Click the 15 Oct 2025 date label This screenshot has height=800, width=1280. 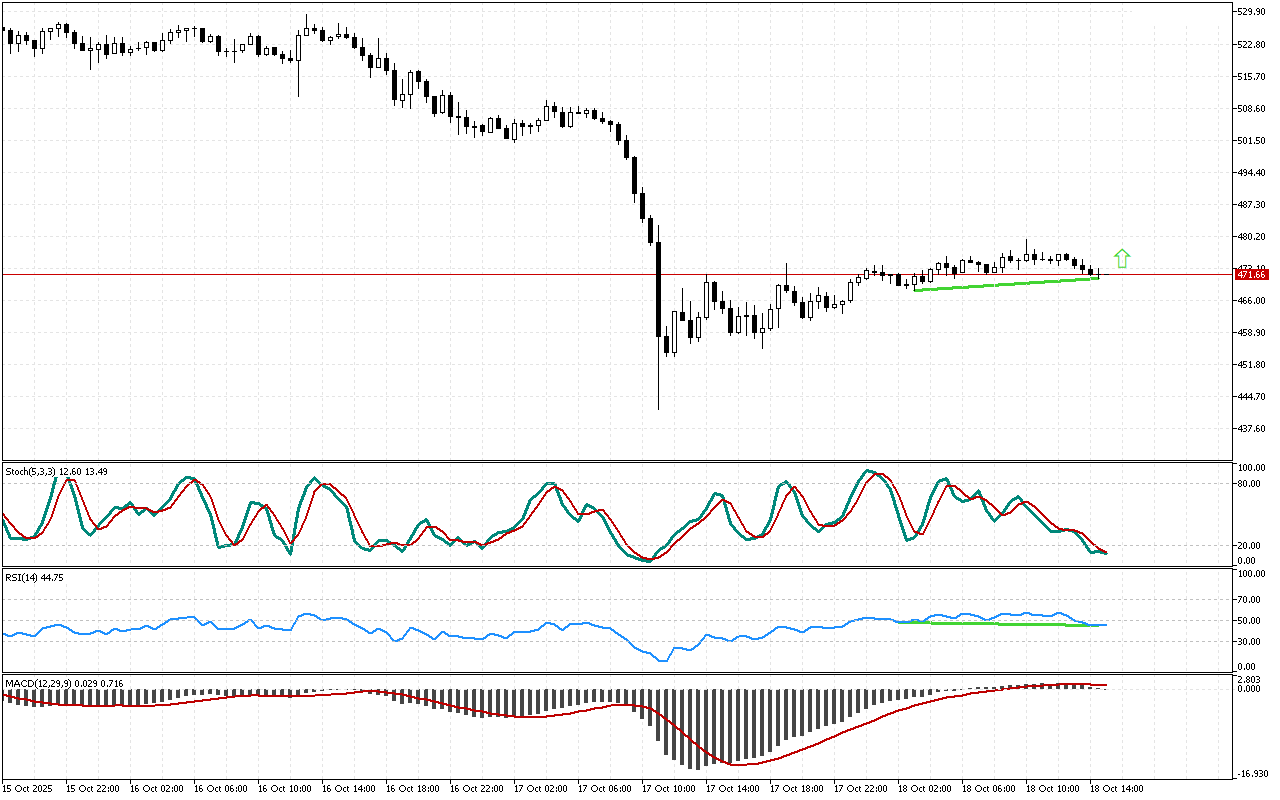[29, 788]
